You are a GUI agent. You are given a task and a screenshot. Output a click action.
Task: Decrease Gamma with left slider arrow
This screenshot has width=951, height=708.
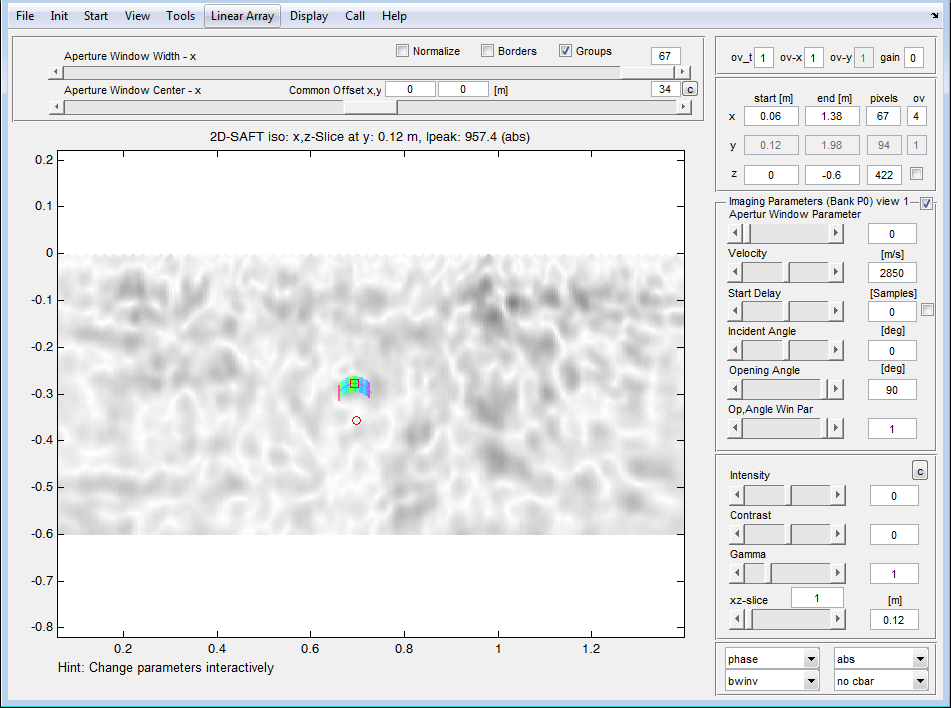pos(737,573)
